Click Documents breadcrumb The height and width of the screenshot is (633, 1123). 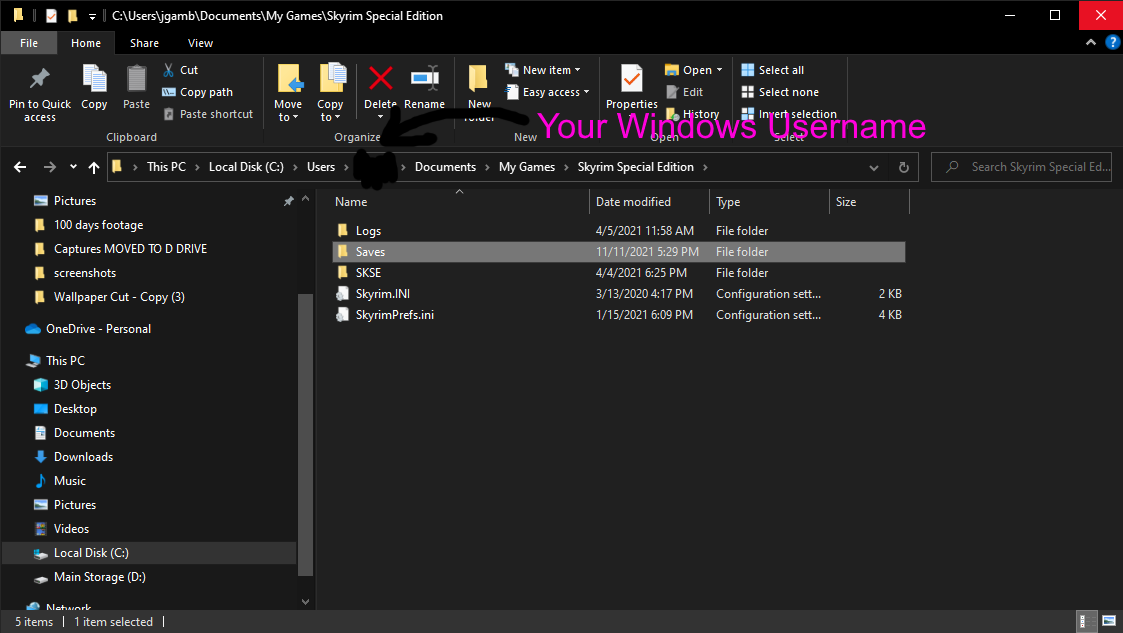(445, 167)
